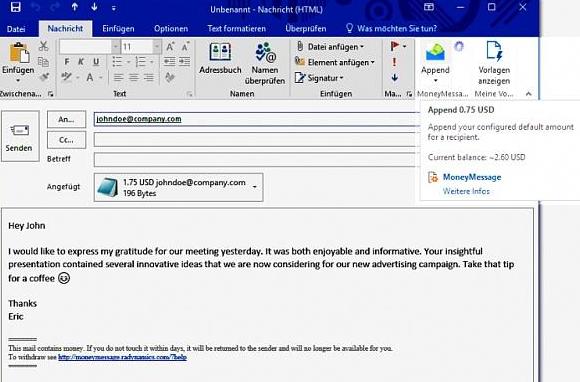Open the font size dropdown

pyautogui.click(x=157, y=47)
